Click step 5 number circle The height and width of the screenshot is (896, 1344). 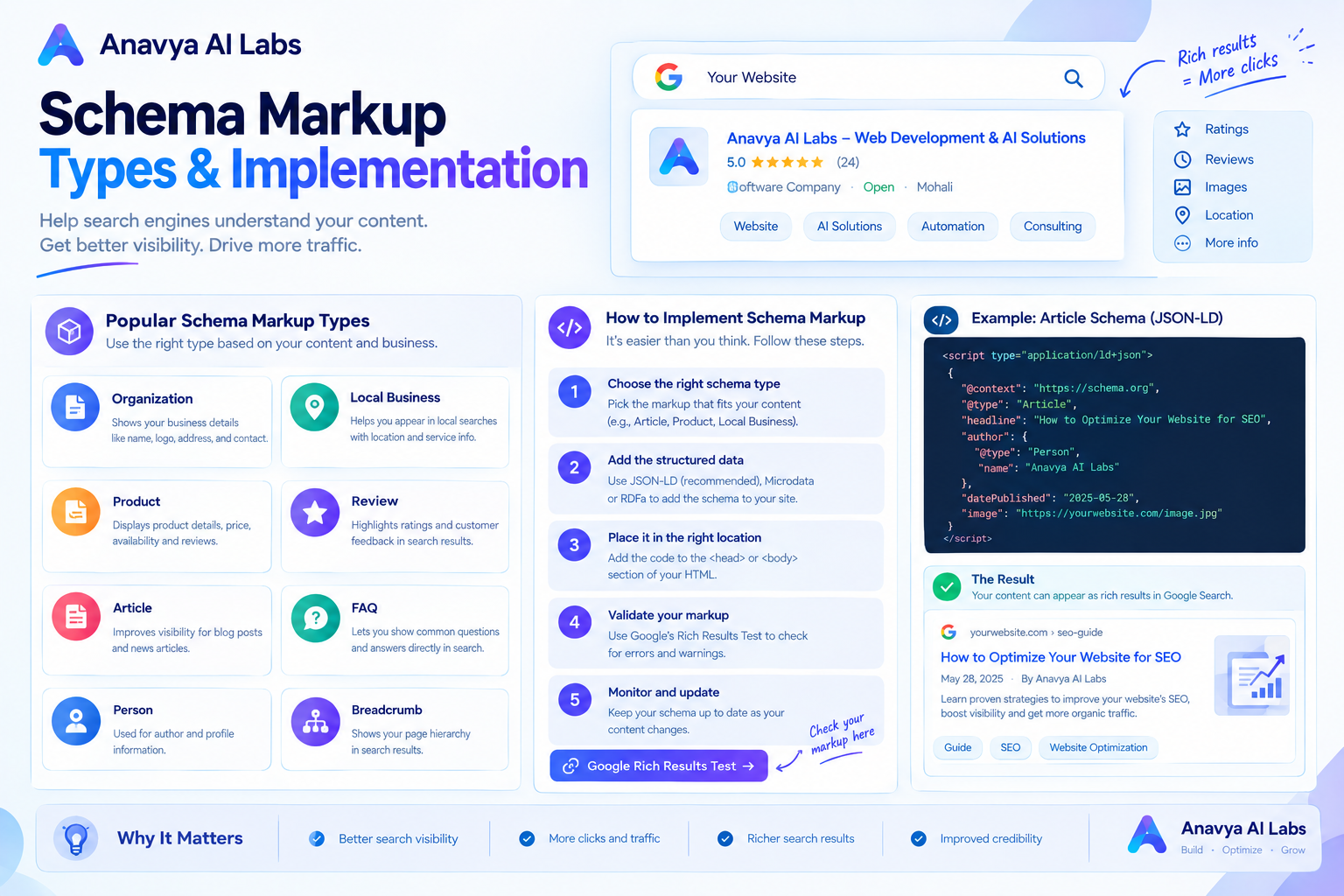click(574, 700)
